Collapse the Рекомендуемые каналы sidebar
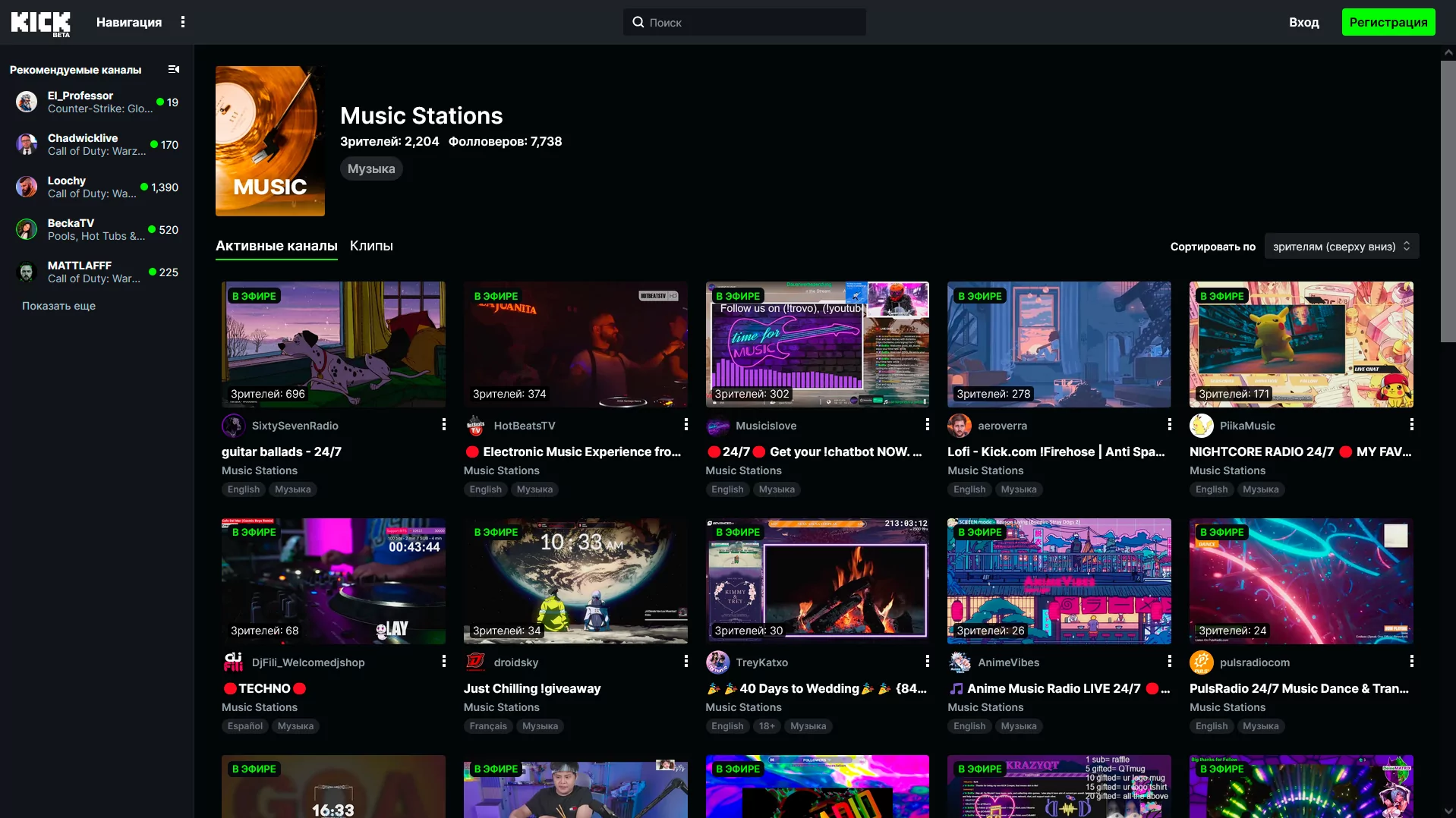Screen dimensions: 1456x818 click(x=174, y=69)
